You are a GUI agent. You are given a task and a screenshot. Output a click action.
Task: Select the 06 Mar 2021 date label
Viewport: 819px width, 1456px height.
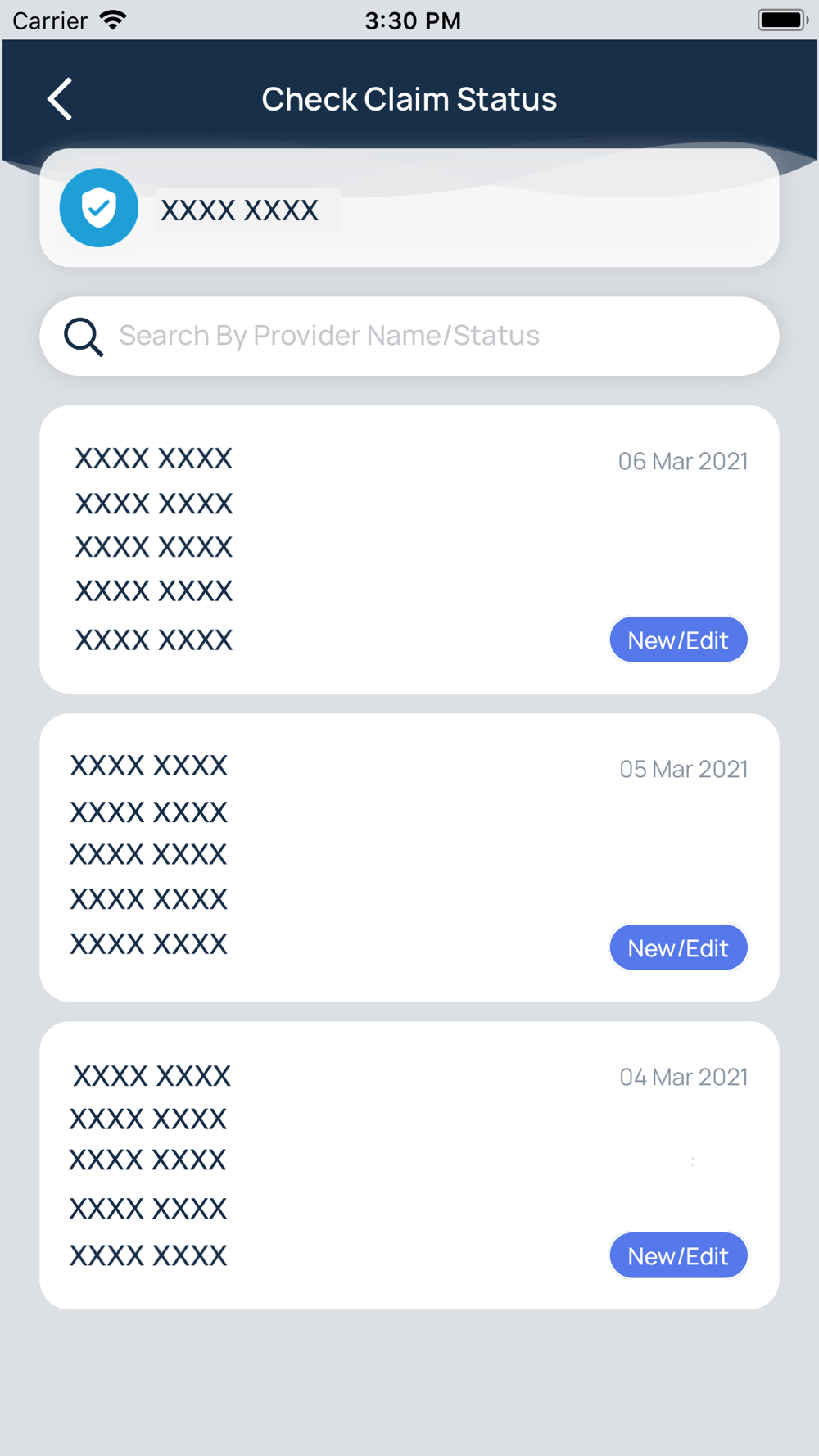coord(683,461)
